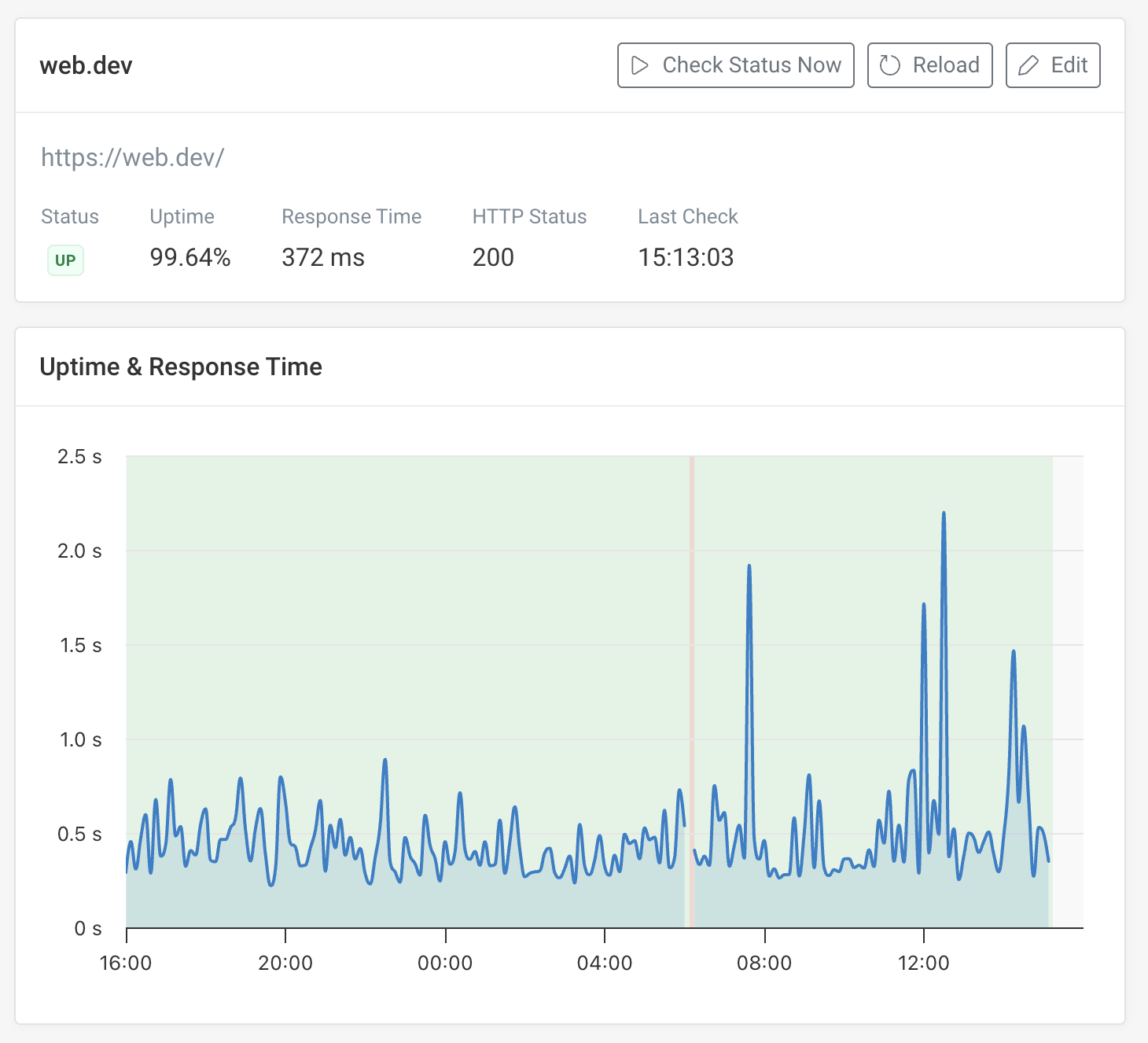1148x1043 pixels.
Task: Click the pencil edit icon
Action: (1028, 65)
